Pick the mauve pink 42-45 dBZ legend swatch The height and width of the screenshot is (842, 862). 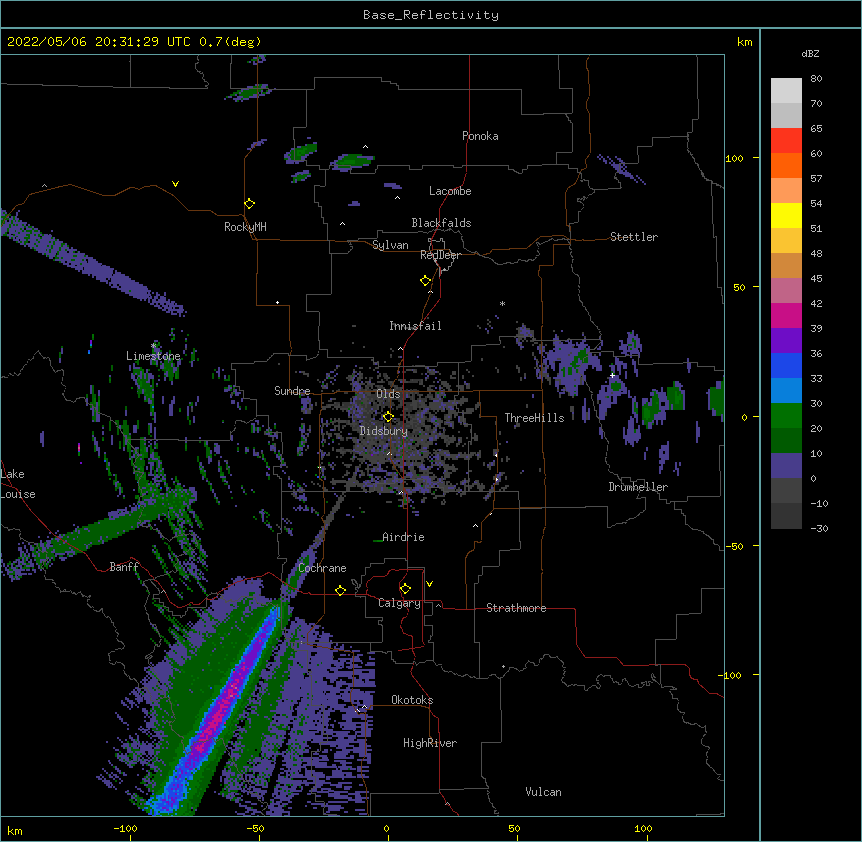(x=786, y=290)
